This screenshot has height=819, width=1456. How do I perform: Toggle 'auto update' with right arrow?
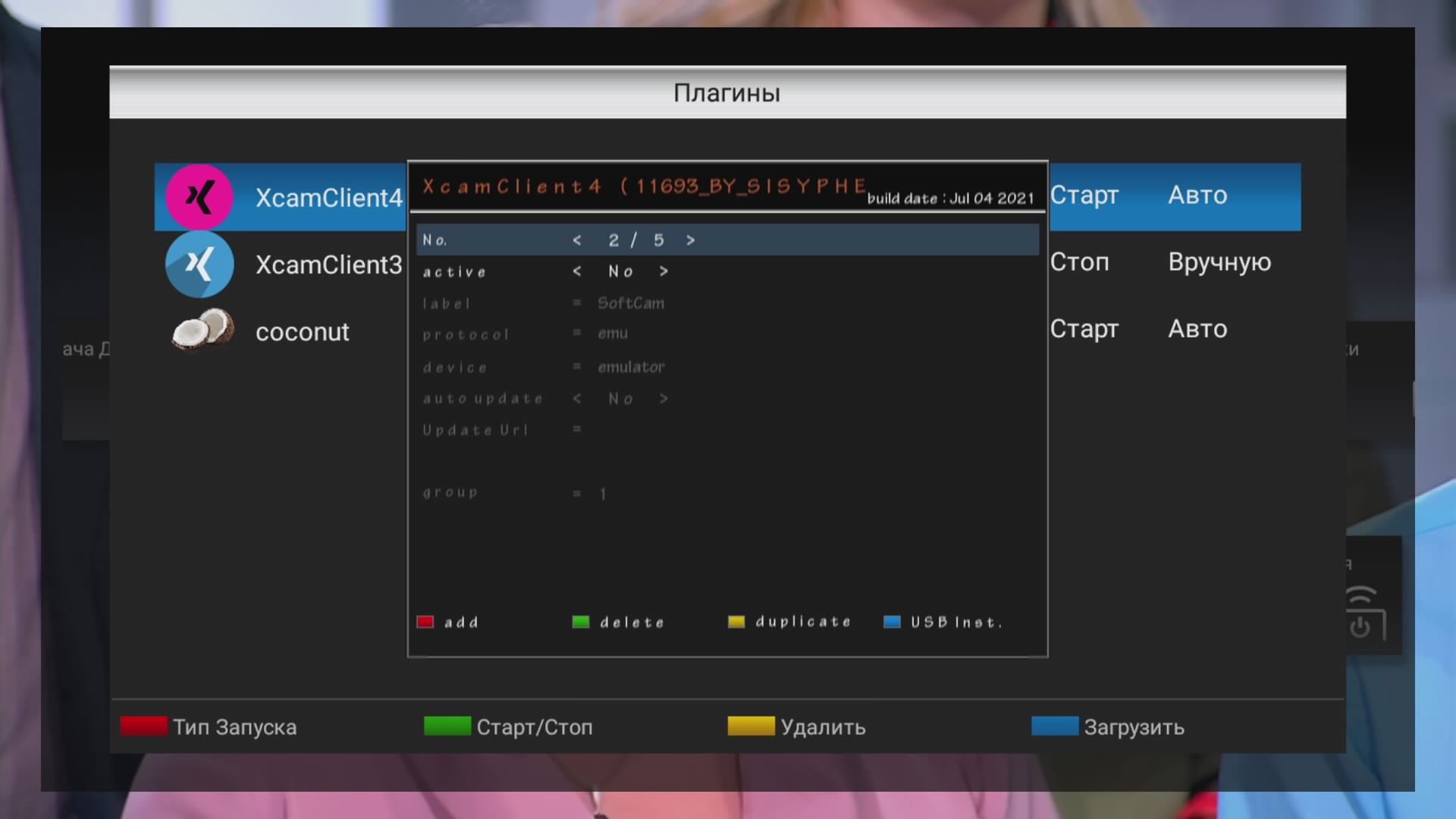tap(664, 399)
